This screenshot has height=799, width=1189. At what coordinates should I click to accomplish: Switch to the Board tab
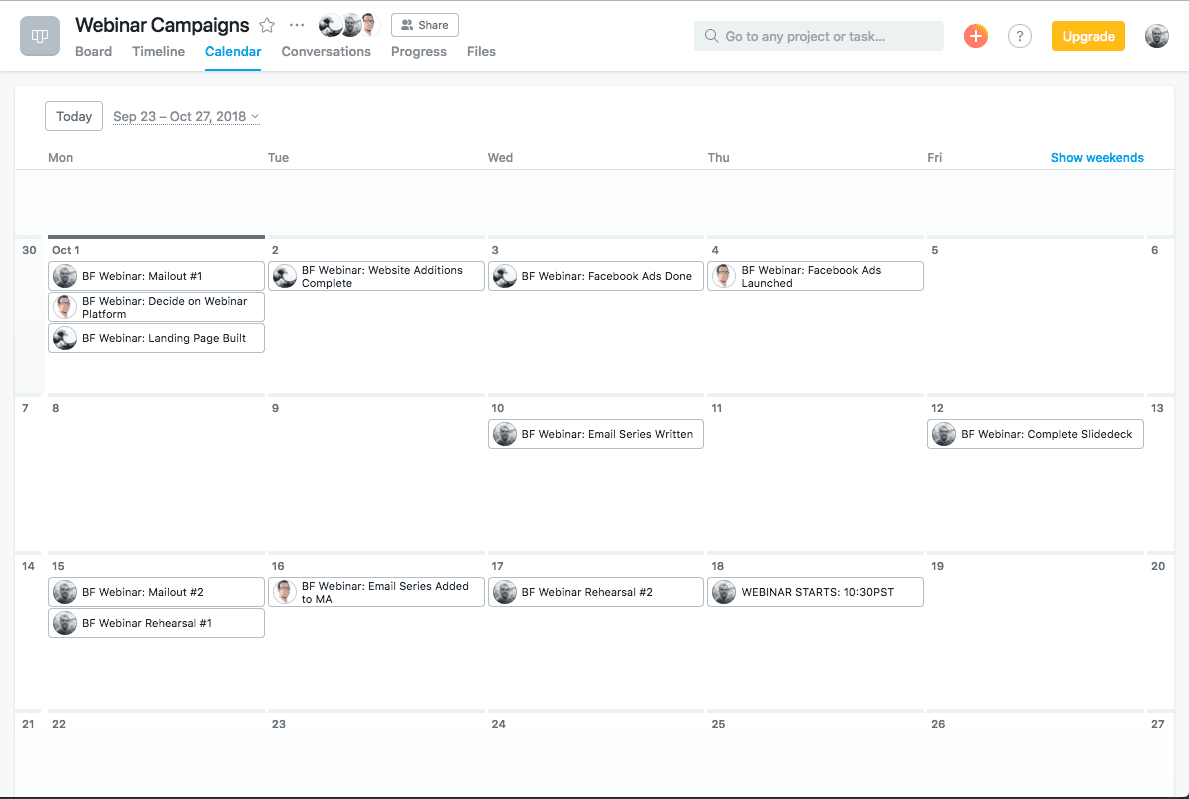click(93, 51)
